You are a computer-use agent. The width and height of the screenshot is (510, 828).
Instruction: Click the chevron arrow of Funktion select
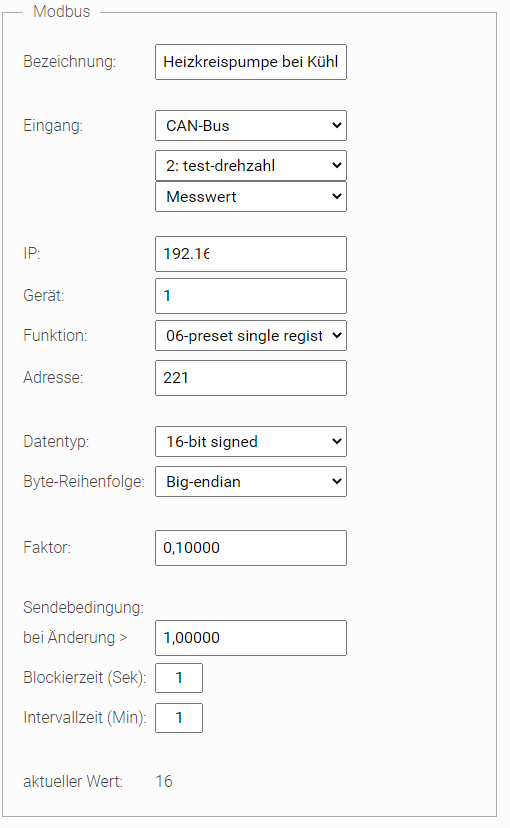coord(336,336)
